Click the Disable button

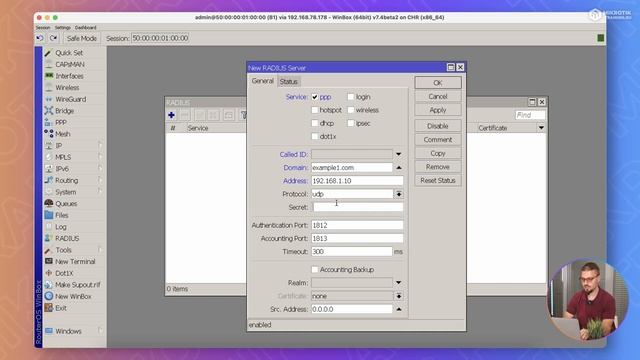(438, 126)
